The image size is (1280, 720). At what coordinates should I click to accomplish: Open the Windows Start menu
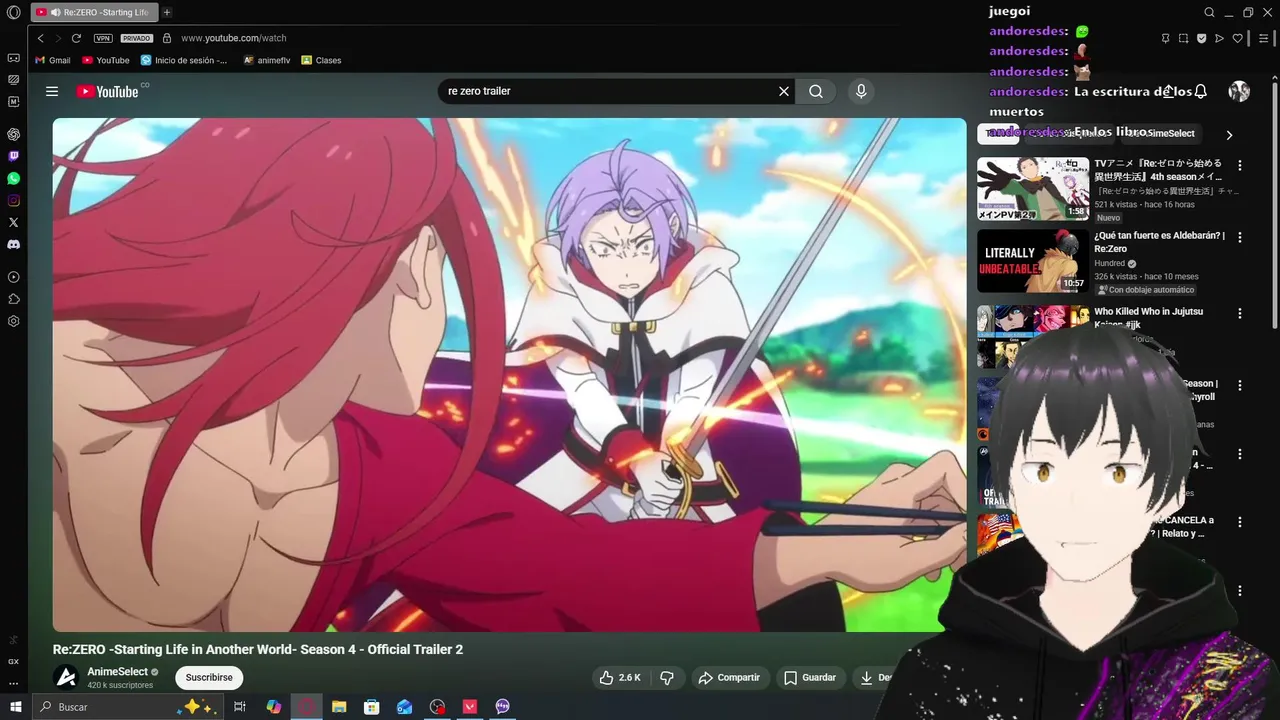[x=15, y=707]
